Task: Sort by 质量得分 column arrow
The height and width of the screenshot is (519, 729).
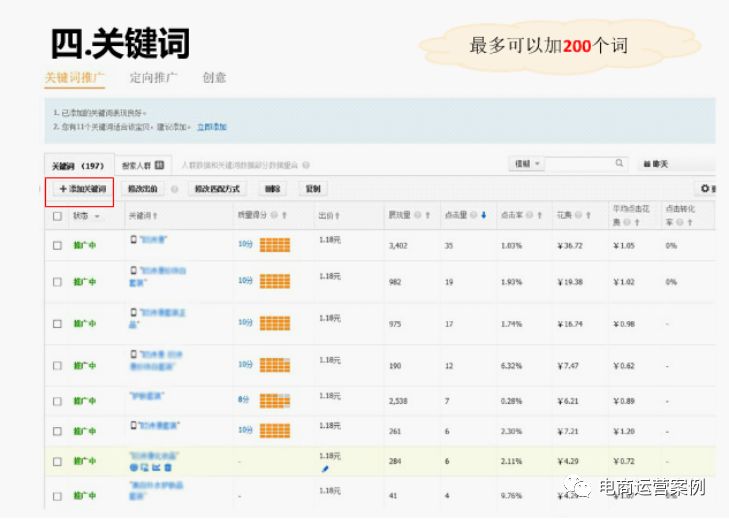Action: [x=284, y=215]
